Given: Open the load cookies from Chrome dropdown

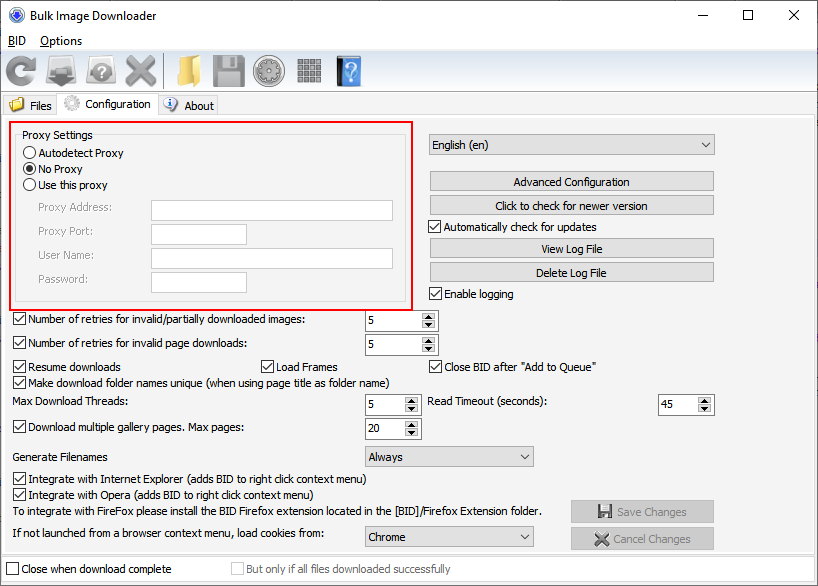Looking at the screenshot, I should [449, 536].
